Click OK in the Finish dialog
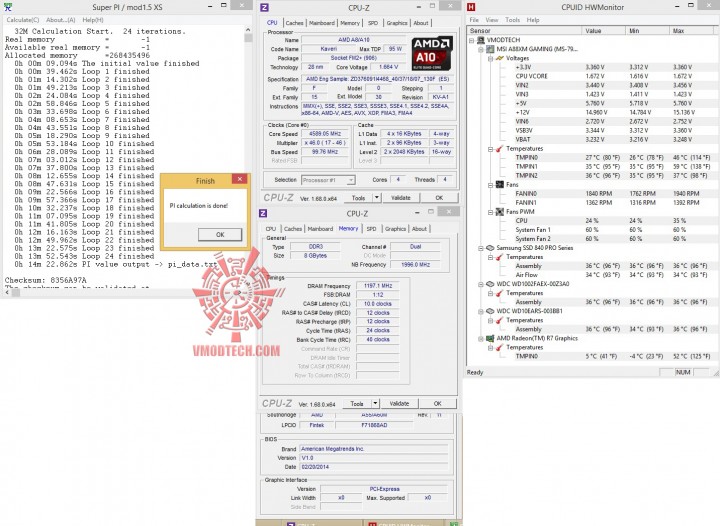The width and height of the screenshot is (720, 526). 220,235
